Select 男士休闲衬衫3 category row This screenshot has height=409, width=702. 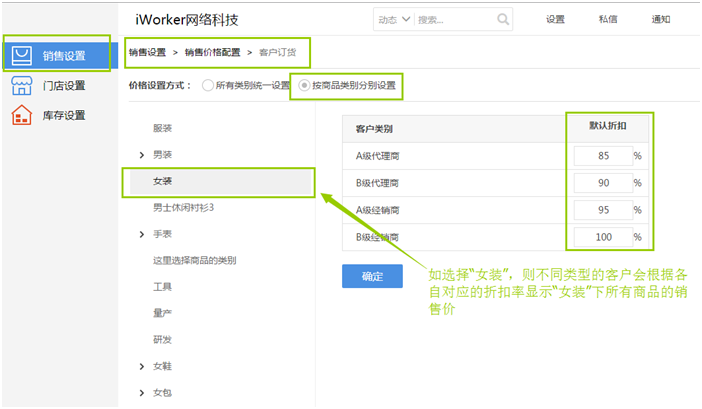[184, 207]
